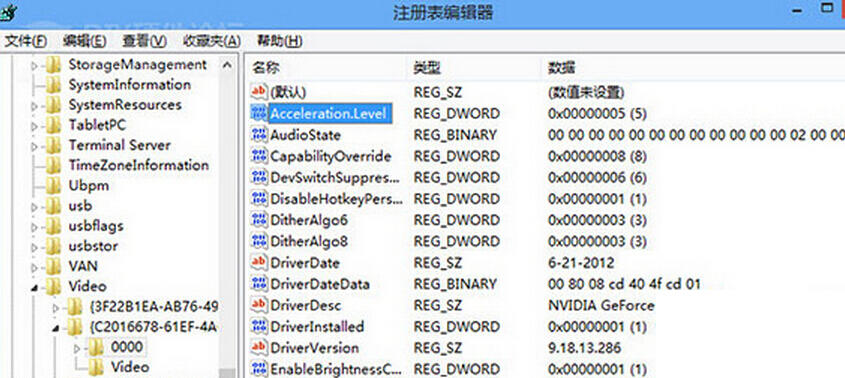Click the Ubpm folder icon
Screen dimensions: 845x378
(53, 186)
